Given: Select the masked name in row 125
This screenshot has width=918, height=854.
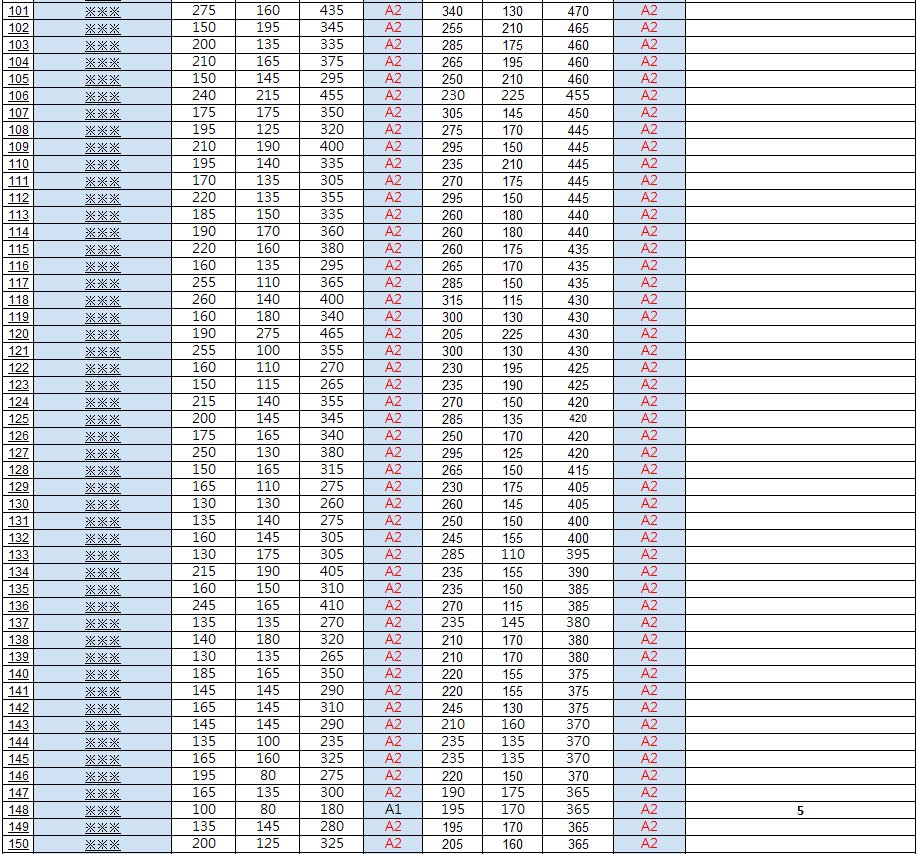Looking at the screenshot, I should coord(102,419).
